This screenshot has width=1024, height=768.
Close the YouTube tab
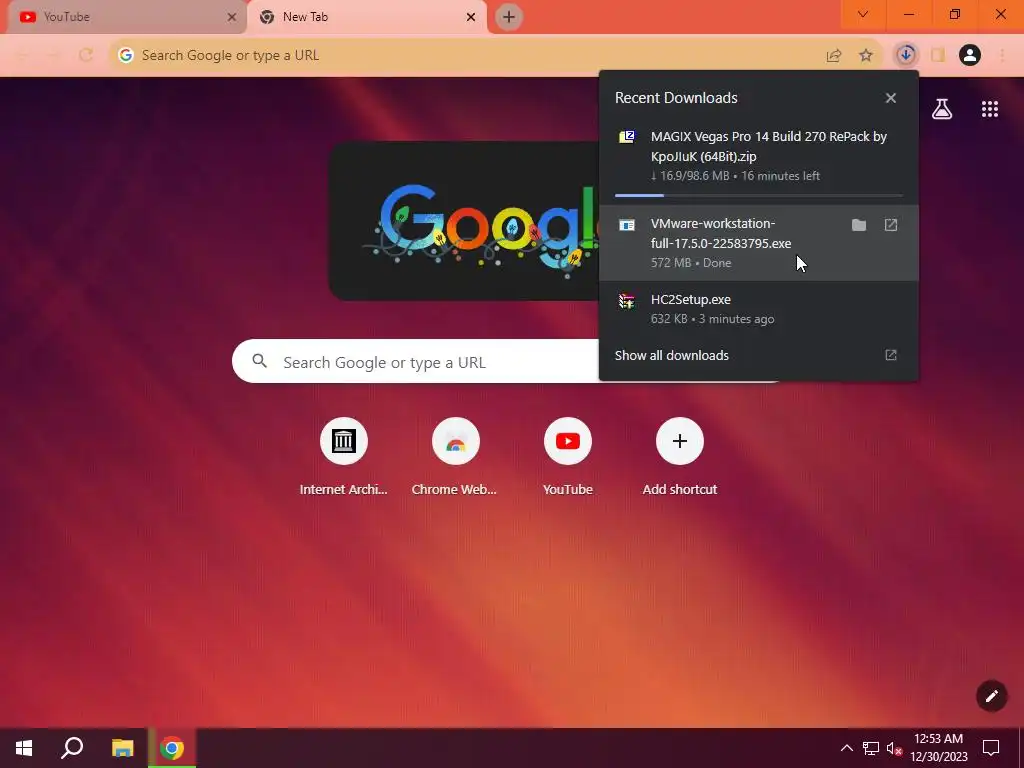(x=232, y=17)
